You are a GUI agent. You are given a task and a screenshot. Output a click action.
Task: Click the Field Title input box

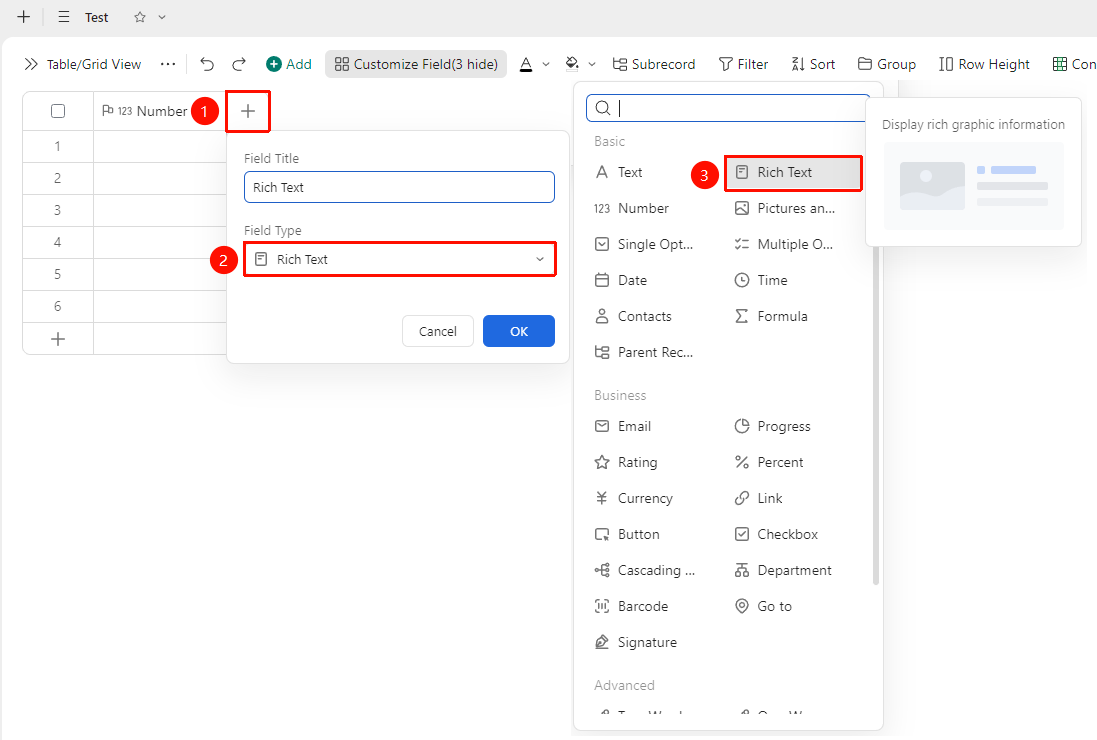pyautogui.click(x=399, y=187)
